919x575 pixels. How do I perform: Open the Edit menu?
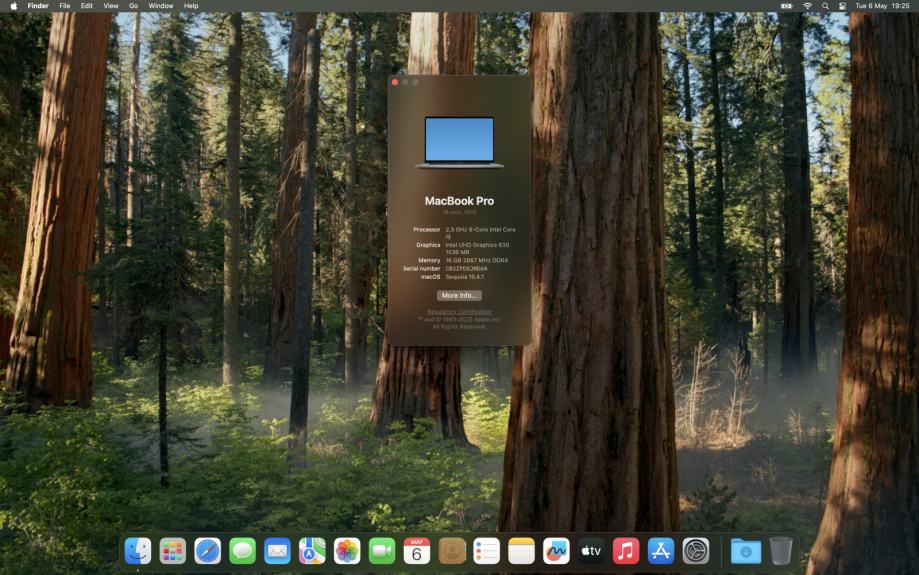click(87, 6)
